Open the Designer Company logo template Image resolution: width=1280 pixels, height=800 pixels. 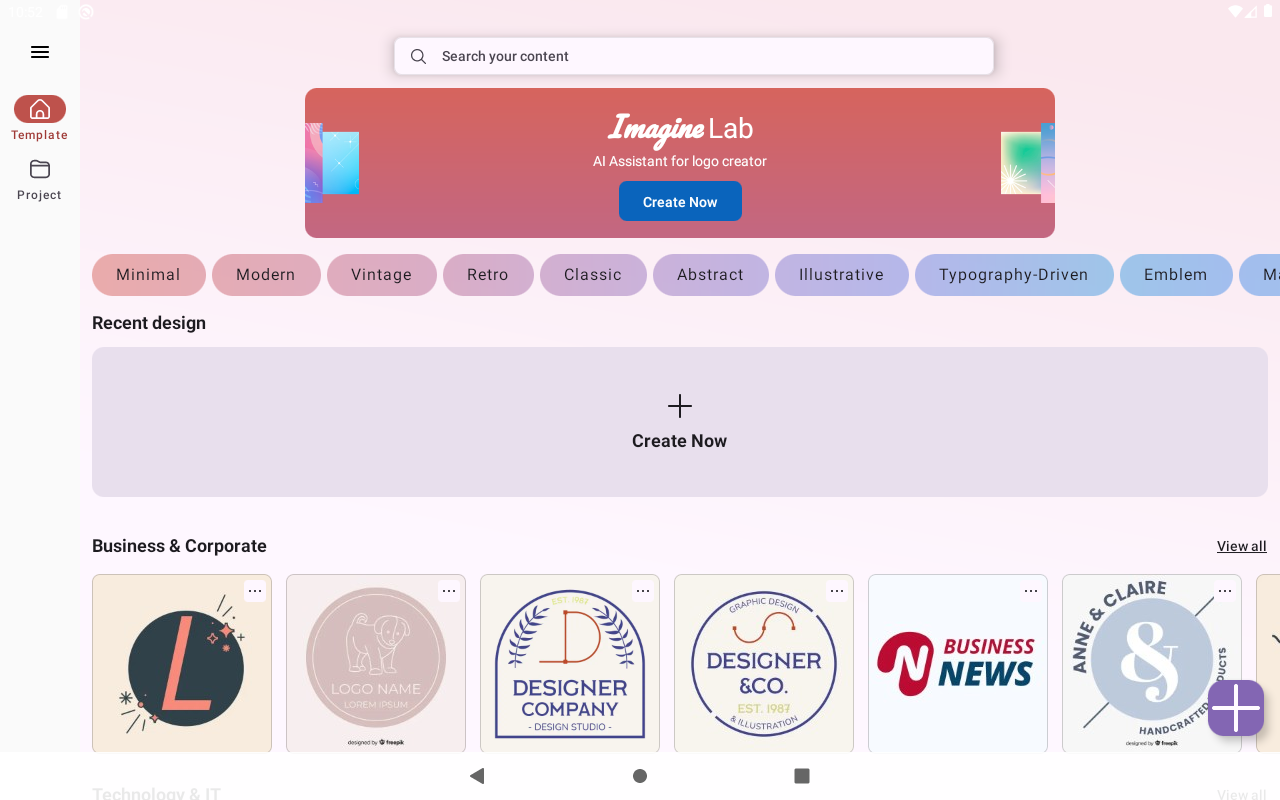pos(570,664)
